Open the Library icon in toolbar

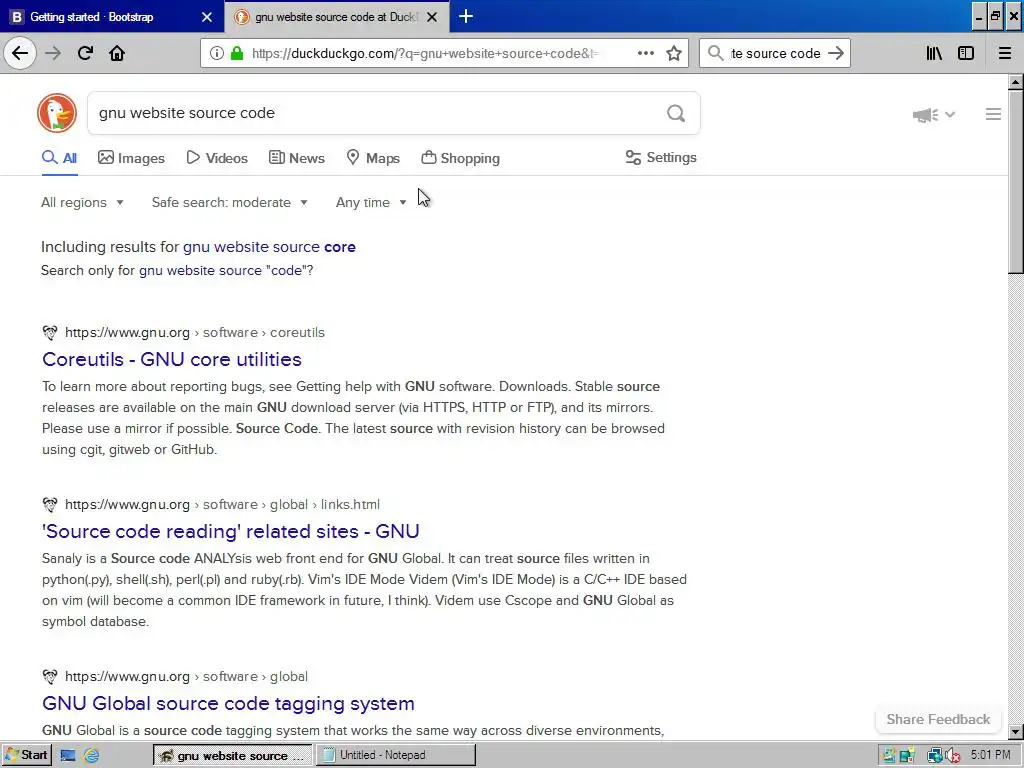934,53
